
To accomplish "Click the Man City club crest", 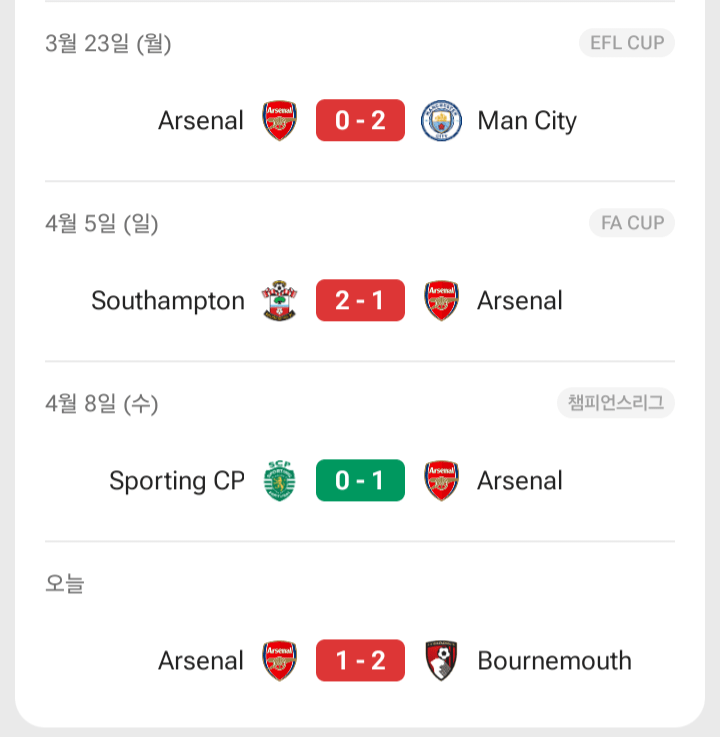I will point(441,121).
